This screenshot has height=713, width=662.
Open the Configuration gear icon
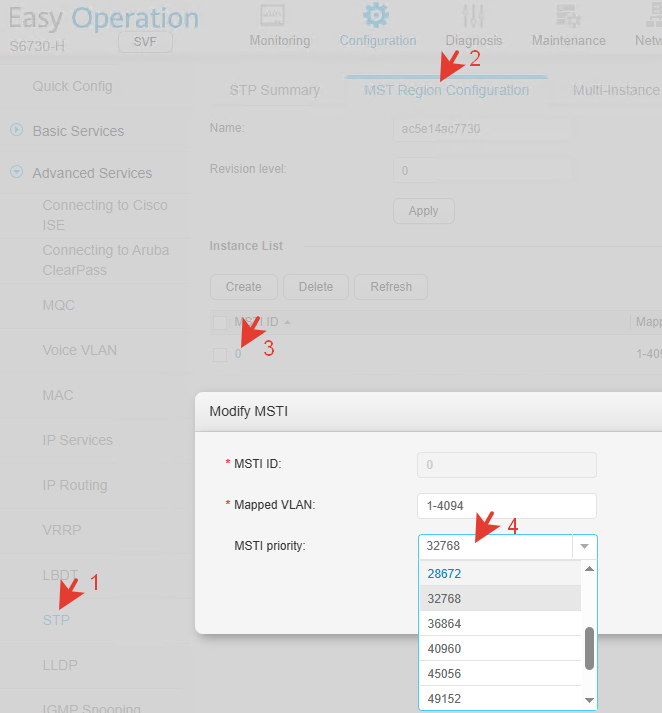[376, 15]
